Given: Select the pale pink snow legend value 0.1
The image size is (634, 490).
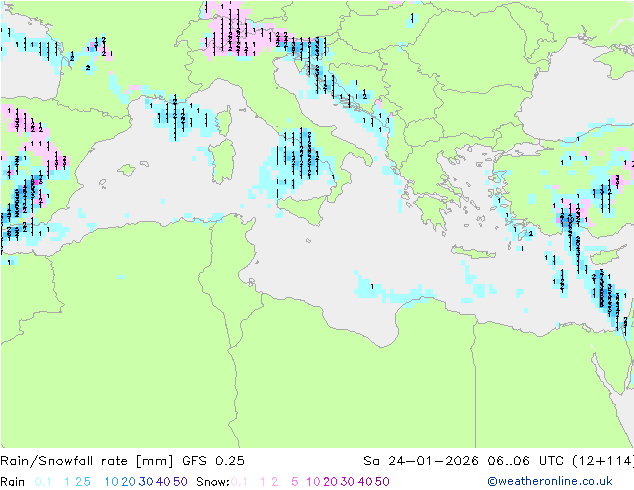Looking at the screenshot, I should tap(239, 482).
